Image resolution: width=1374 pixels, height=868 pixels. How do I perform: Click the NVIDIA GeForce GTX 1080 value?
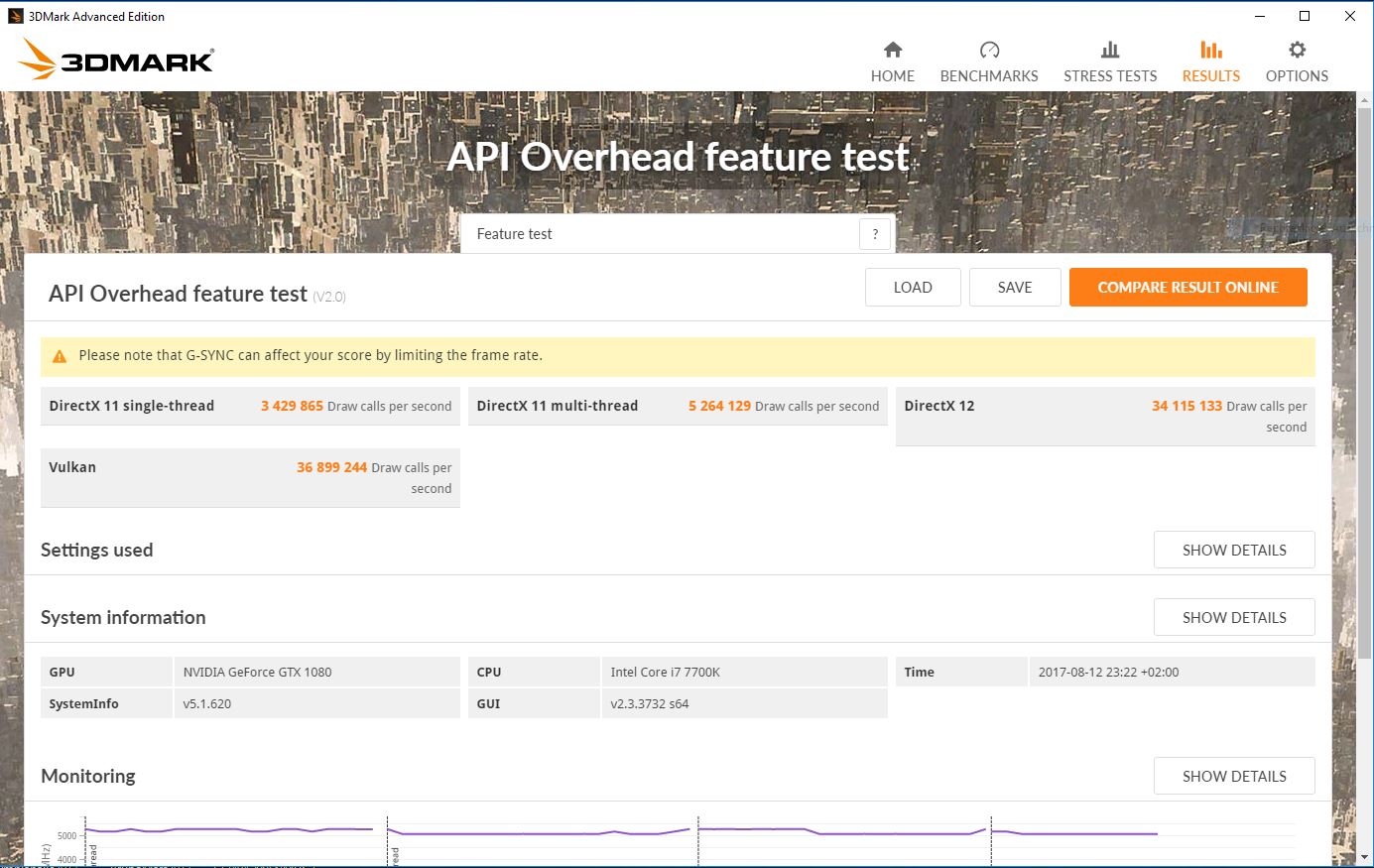point(257,672)
